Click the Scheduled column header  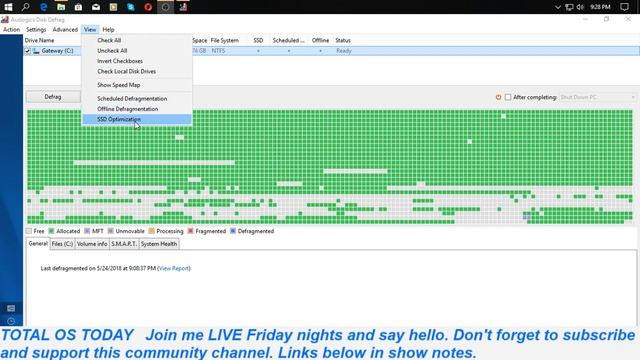289,40
